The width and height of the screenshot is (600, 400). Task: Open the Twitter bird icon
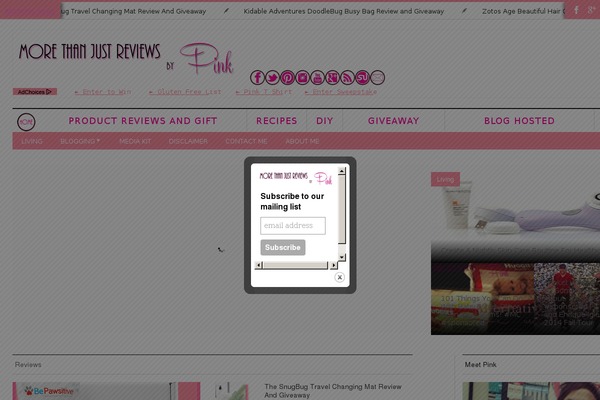tap(272, 77)
